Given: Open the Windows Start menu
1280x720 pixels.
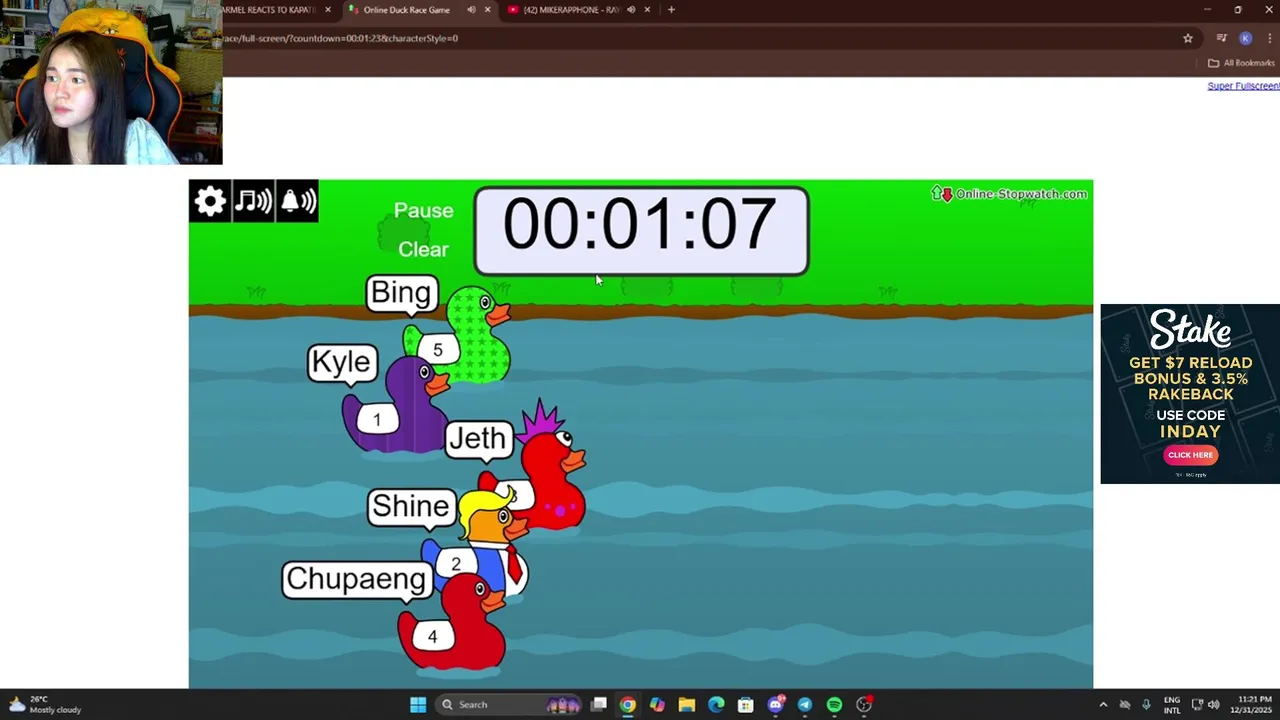Looking at the screenshot, I should (x=418, y=705).
